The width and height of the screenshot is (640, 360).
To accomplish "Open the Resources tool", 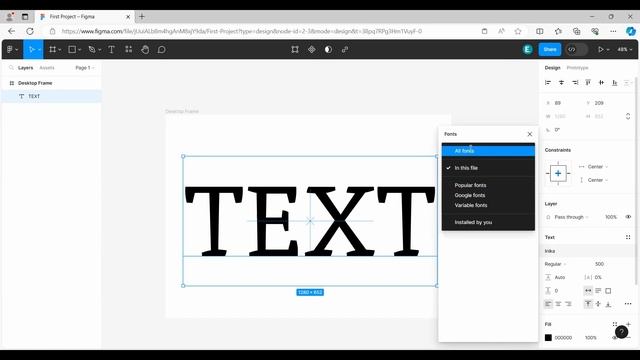I will coord(129,49).
